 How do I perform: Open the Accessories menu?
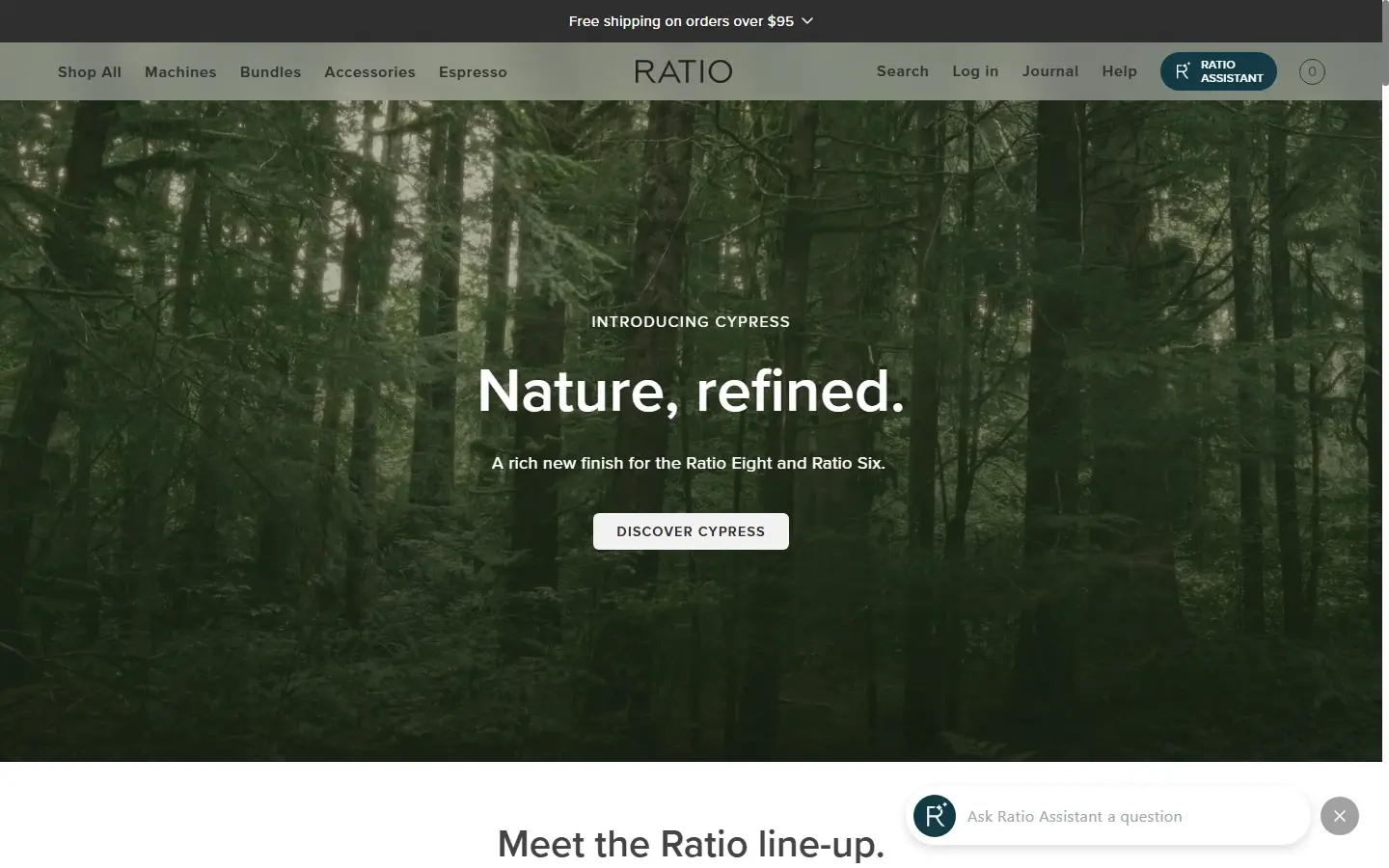pyautogui.click(x=370, y=71)
